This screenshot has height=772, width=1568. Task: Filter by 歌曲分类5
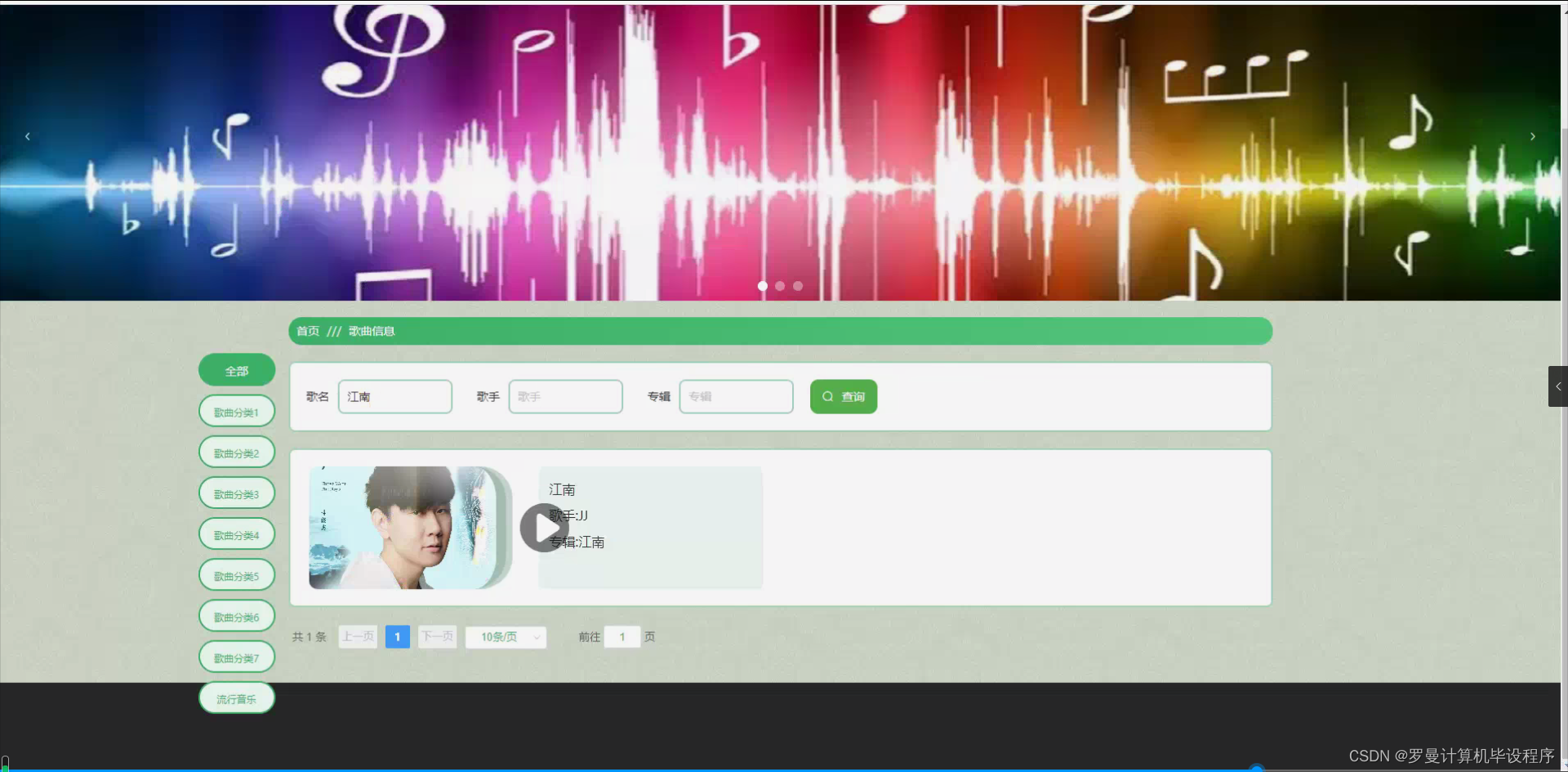point(237,575)
